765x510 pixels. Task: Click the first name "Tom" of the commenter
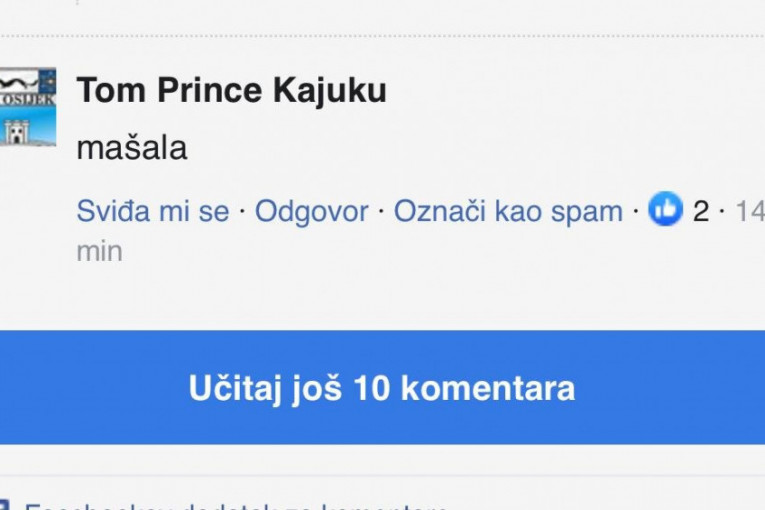click(104, 90)
